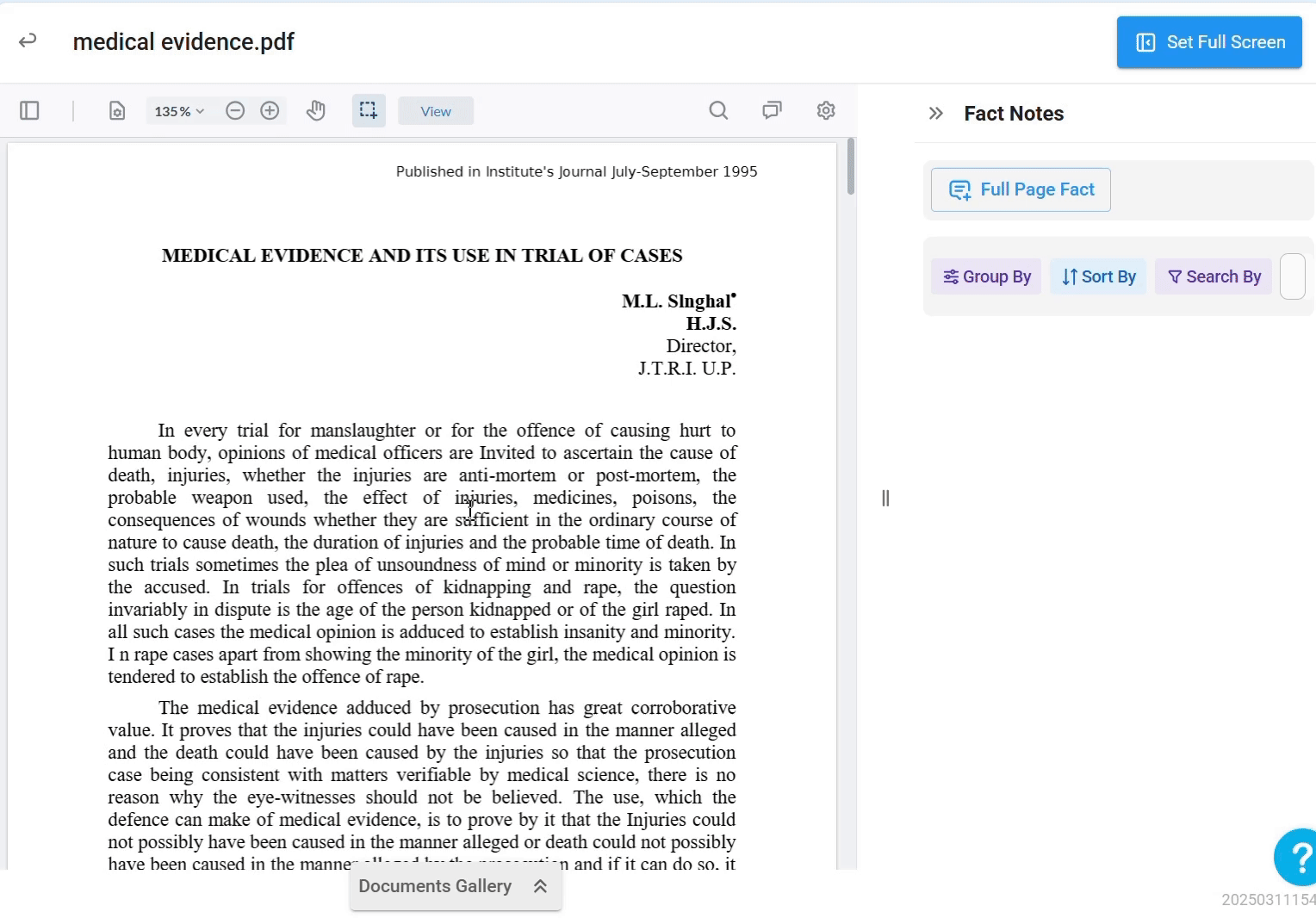1316x918 pixels.
Task: Toggle the area selection tool
Action: click(369, 110)
